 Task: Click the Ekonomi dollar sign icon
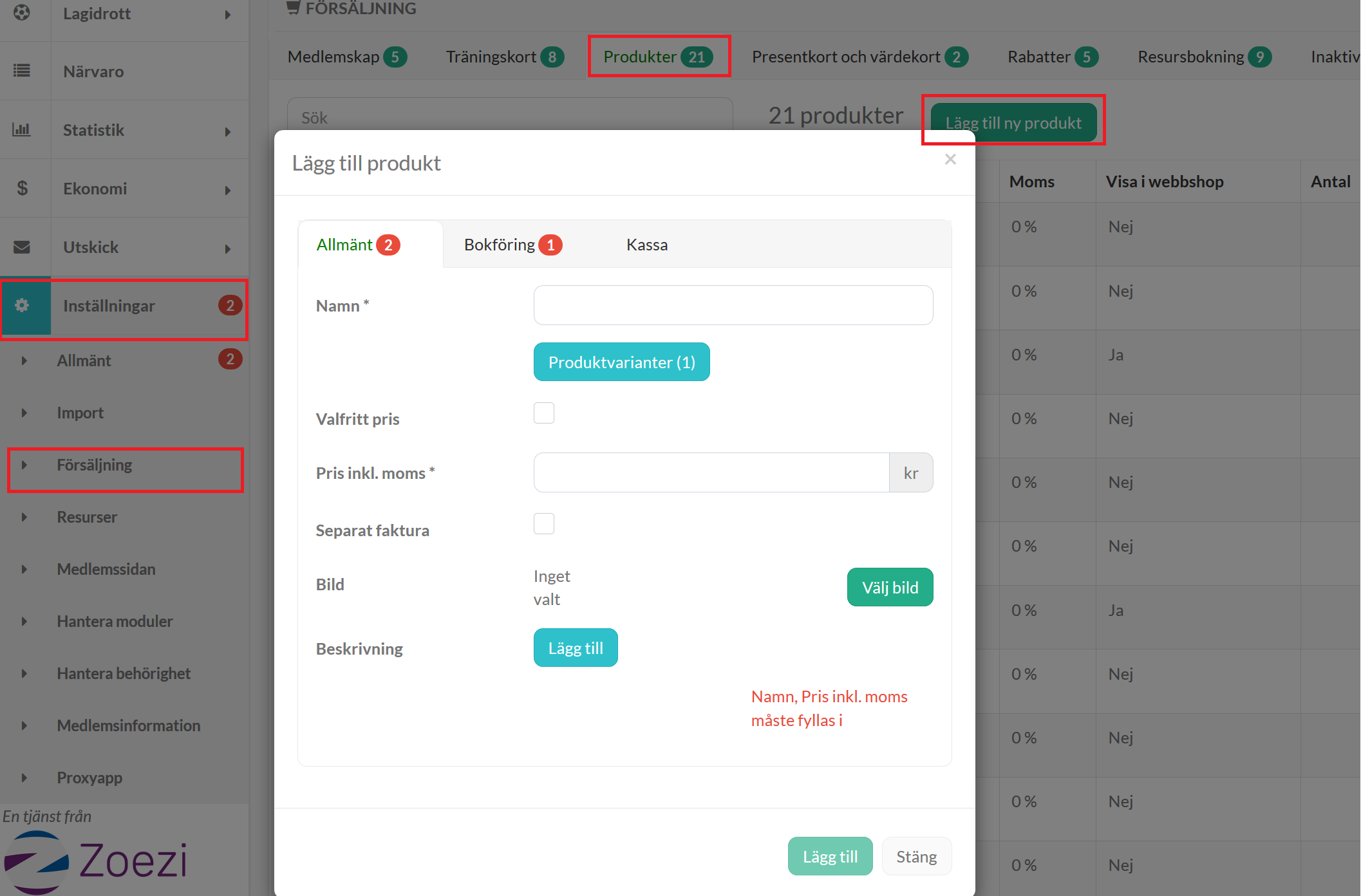[22, 188]
